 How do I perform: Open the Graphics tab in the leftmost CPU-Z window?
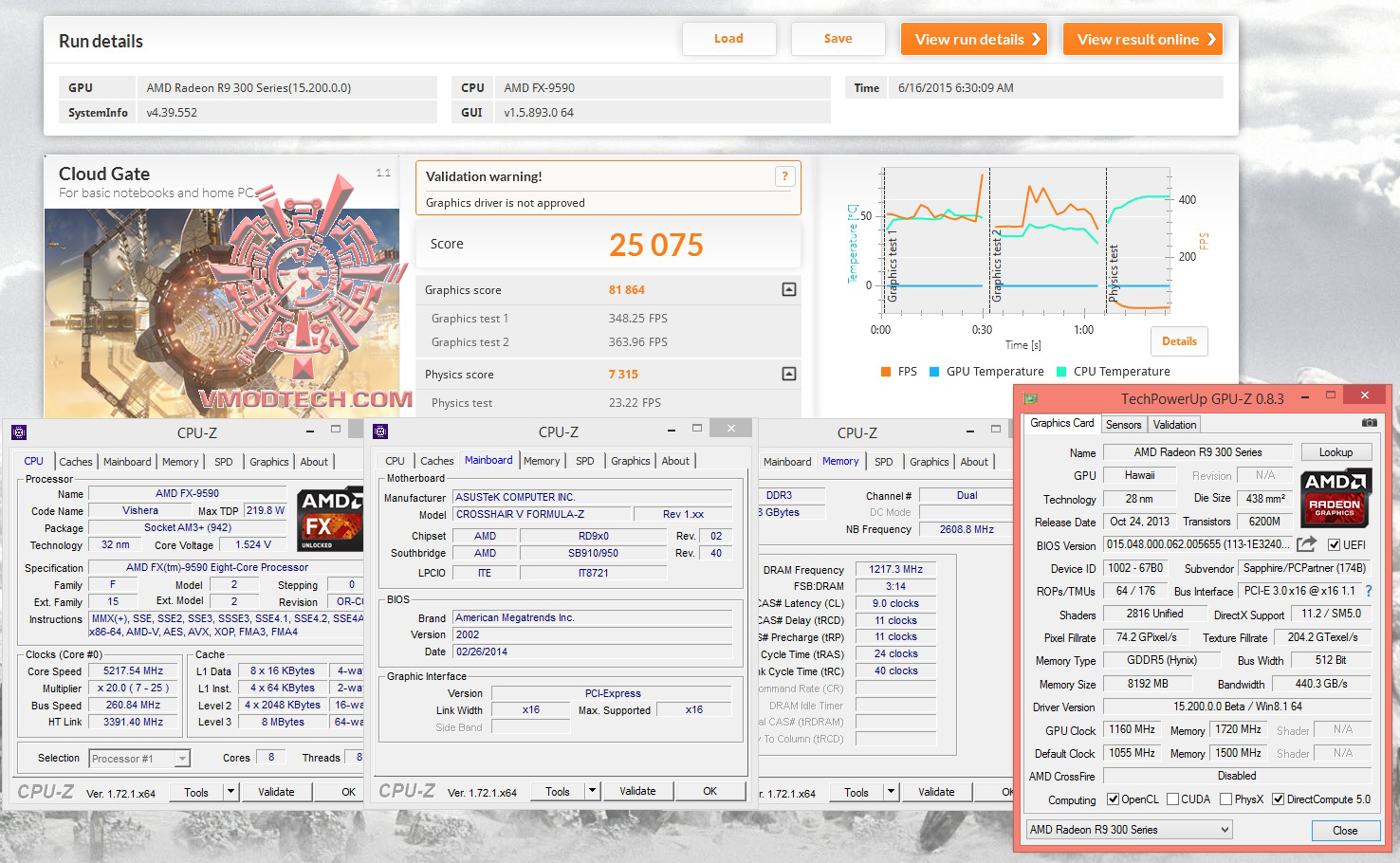tap(269, 462)
